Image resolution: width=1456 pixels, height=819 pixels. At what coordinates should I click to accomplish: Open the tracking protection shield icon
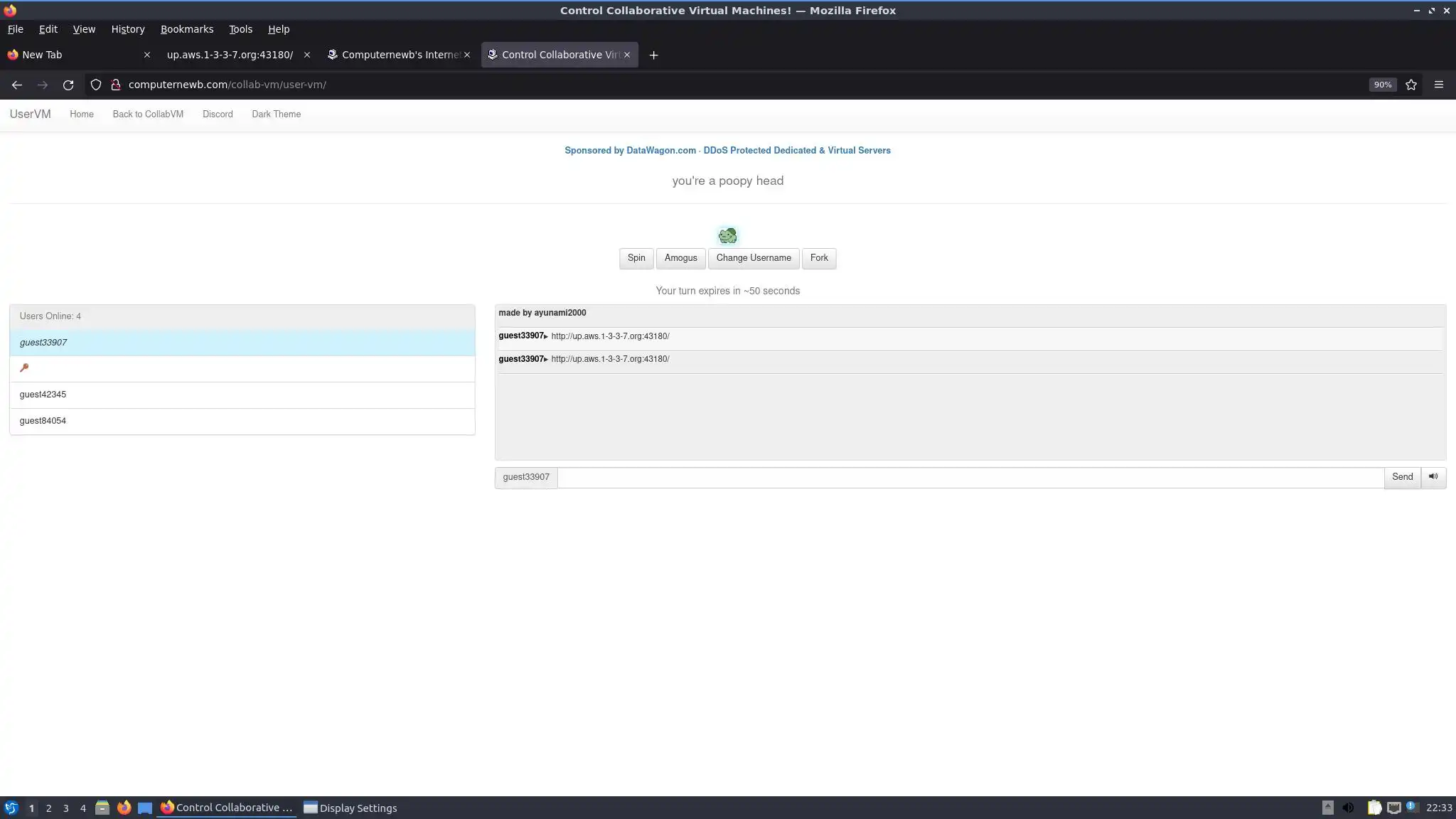(96, 85)
